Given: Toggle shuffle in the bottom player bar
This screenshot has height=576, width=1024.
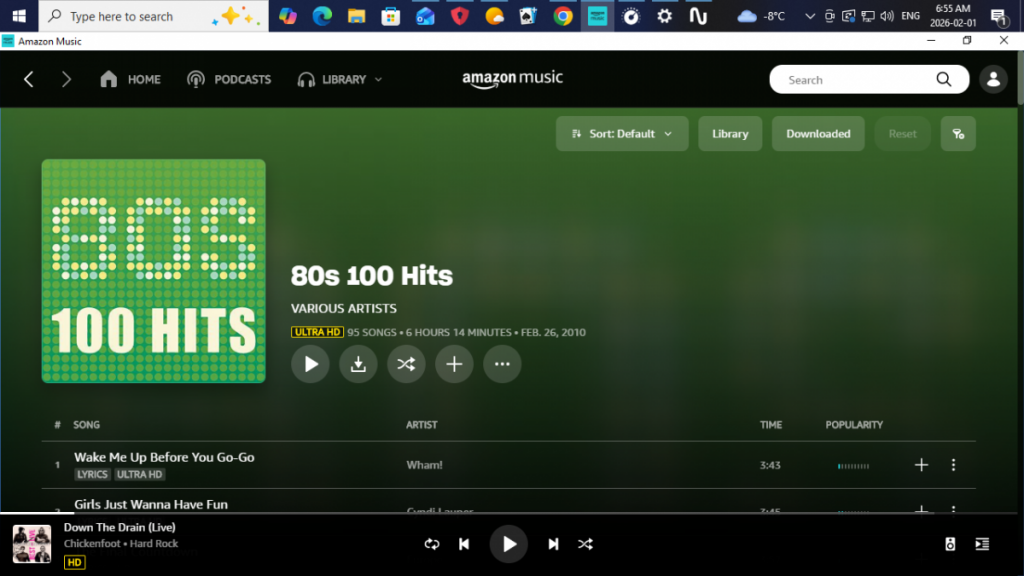Looking at the screenshot, I should (586, 544).
